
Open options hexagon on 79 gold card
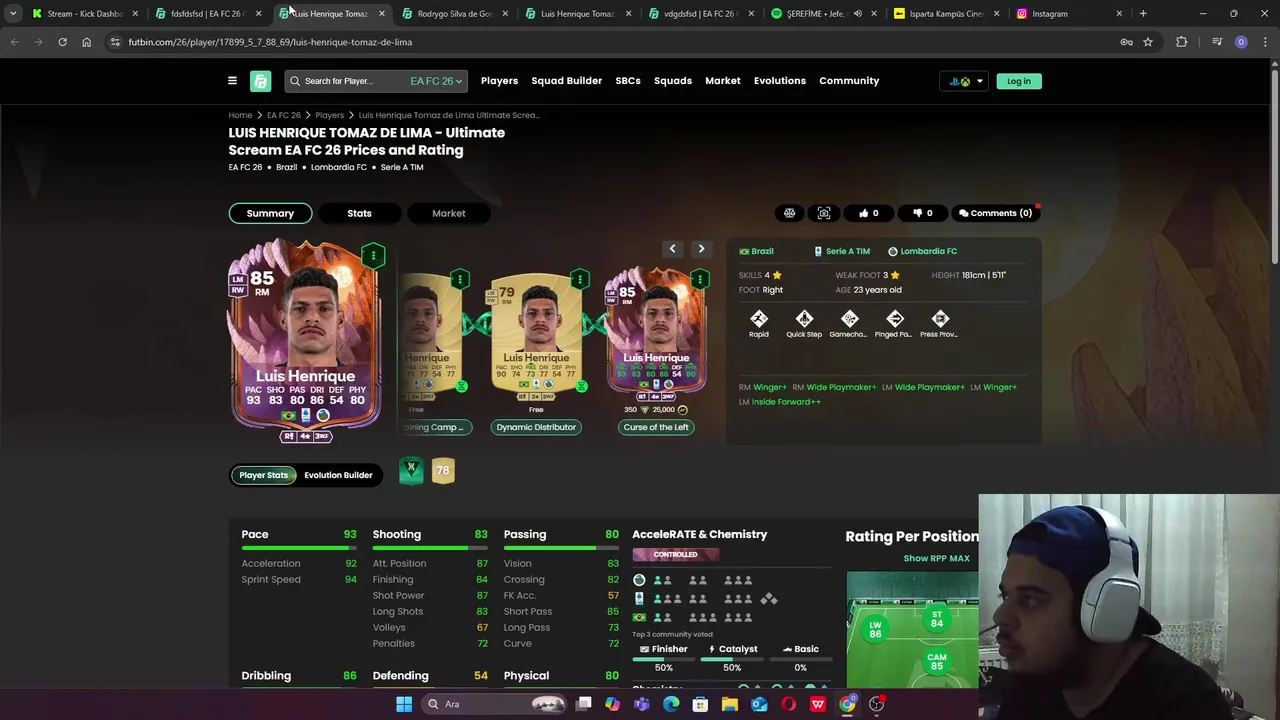[x=580, y=279]
